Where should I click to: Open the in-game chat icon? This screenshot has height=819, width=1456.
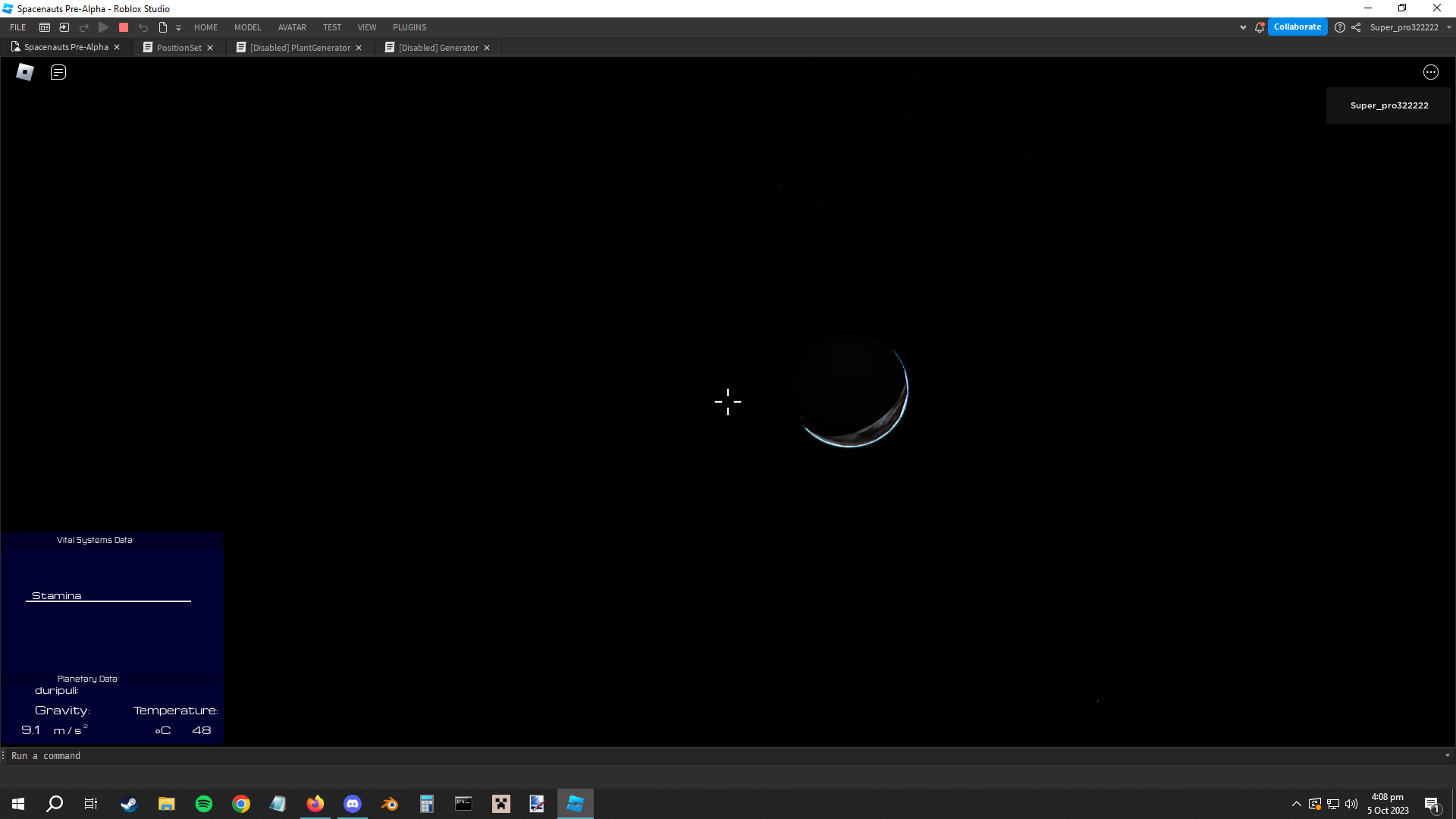coord(58,72)
